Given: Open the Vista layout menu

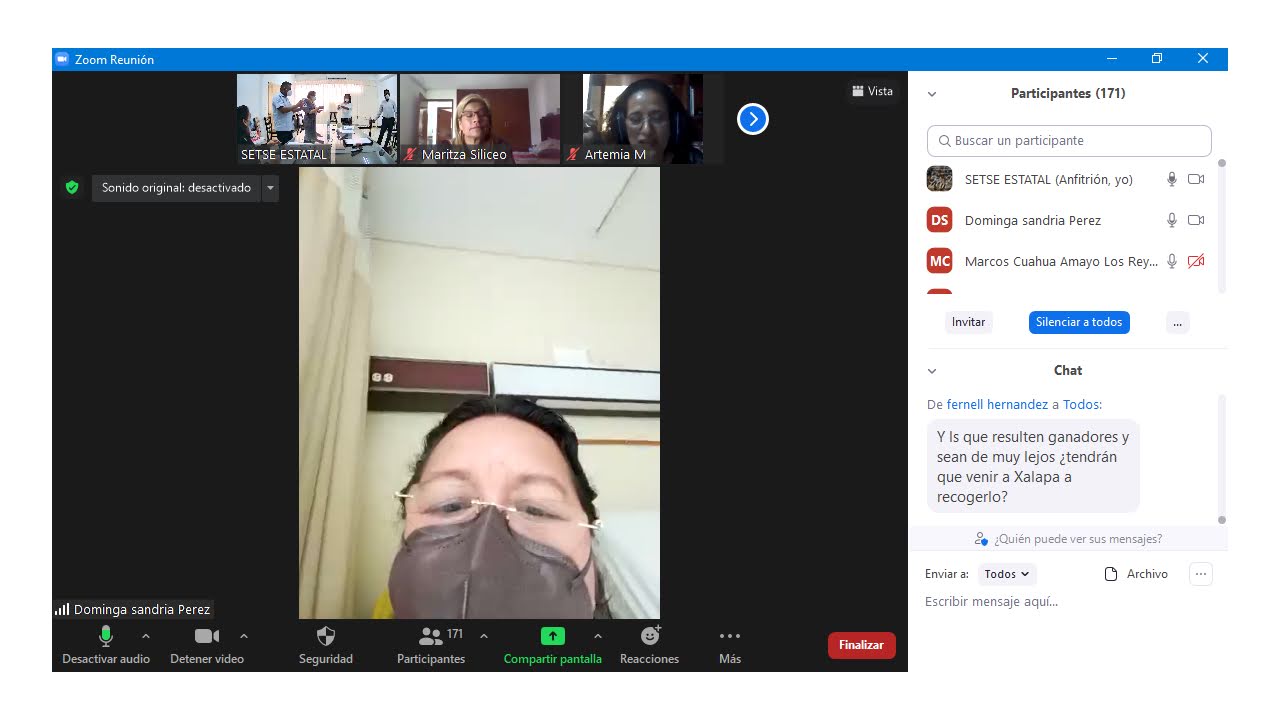Looking at the screenshot, I should coord(872,91).
